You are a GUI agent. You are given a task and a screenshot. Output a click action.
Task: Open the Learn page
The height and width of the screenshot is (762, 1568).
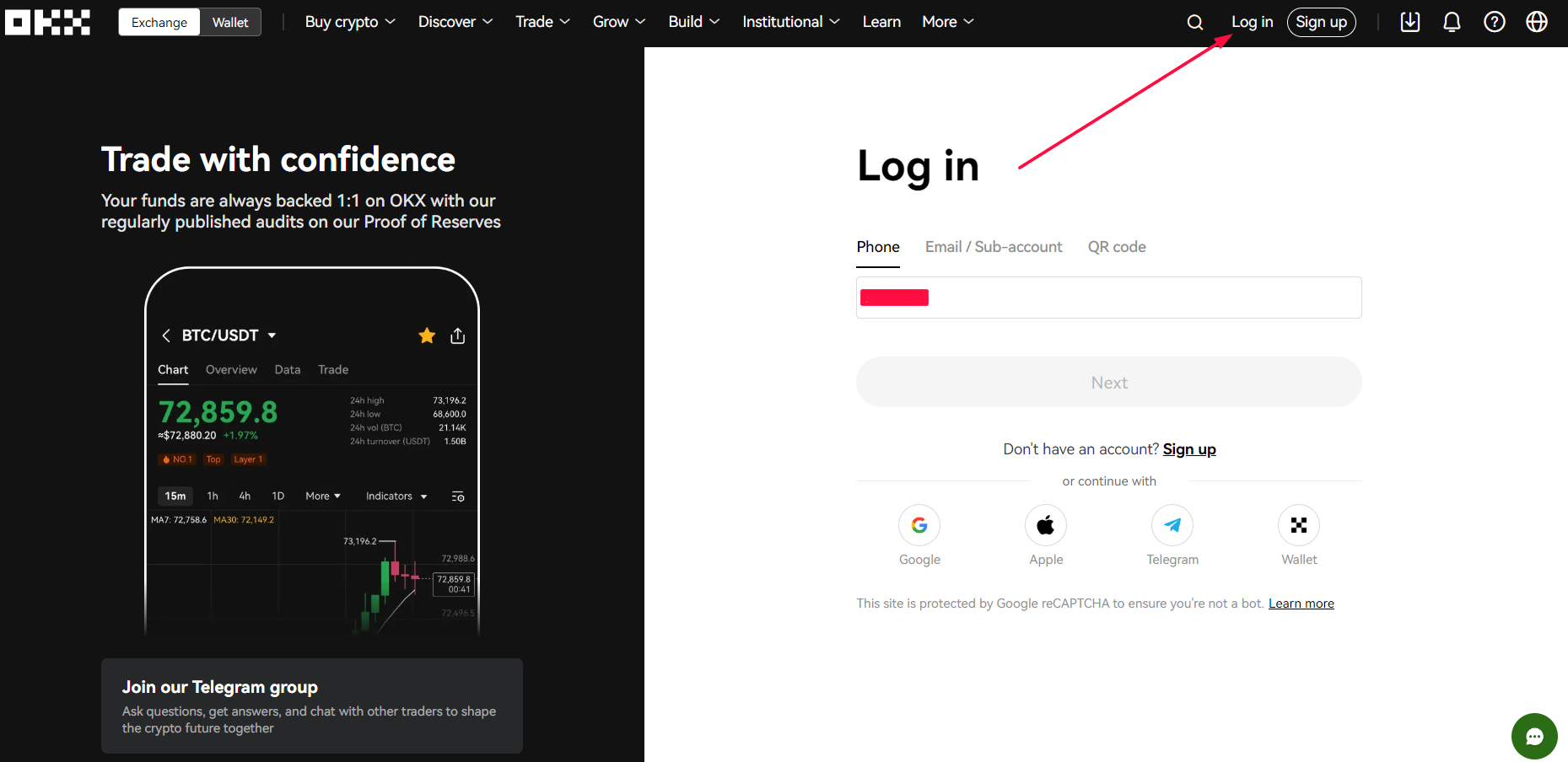pos(881,22)
